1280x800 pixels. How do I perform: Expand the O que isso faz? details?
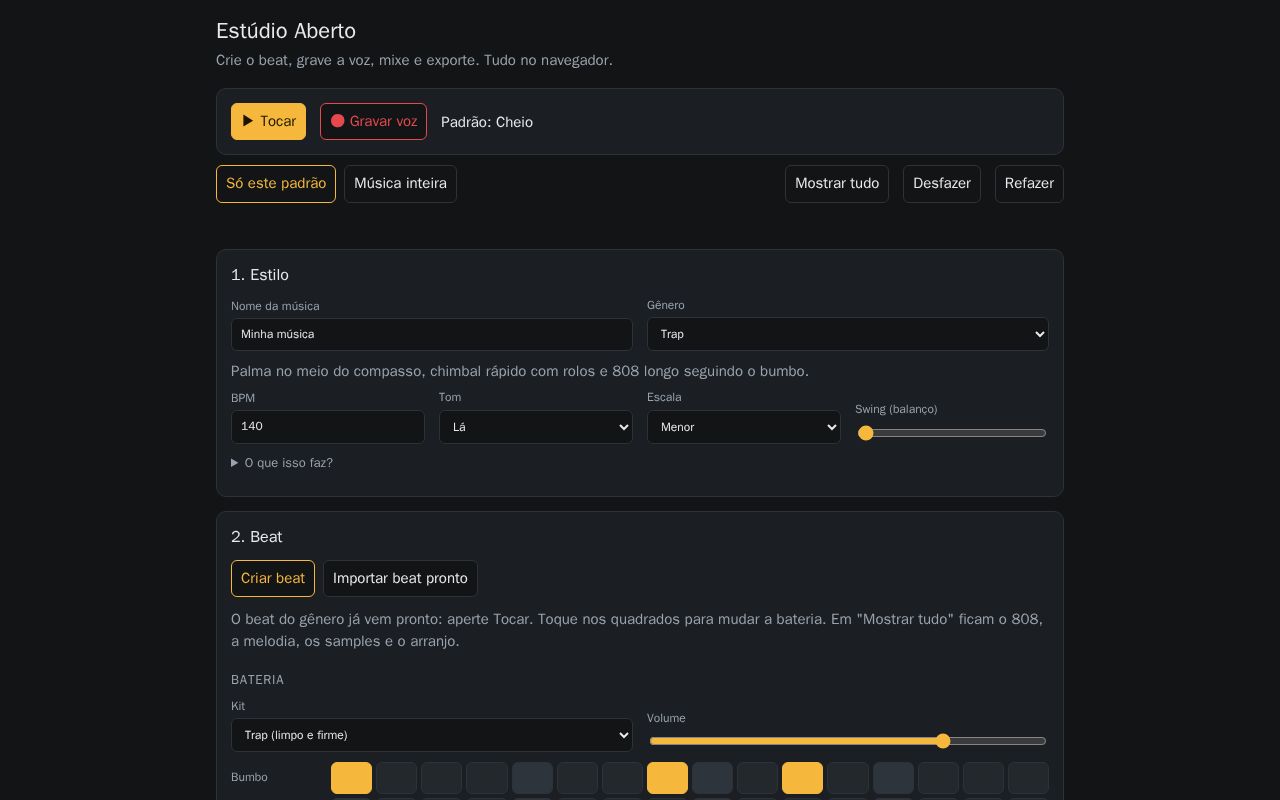(282, 463)
